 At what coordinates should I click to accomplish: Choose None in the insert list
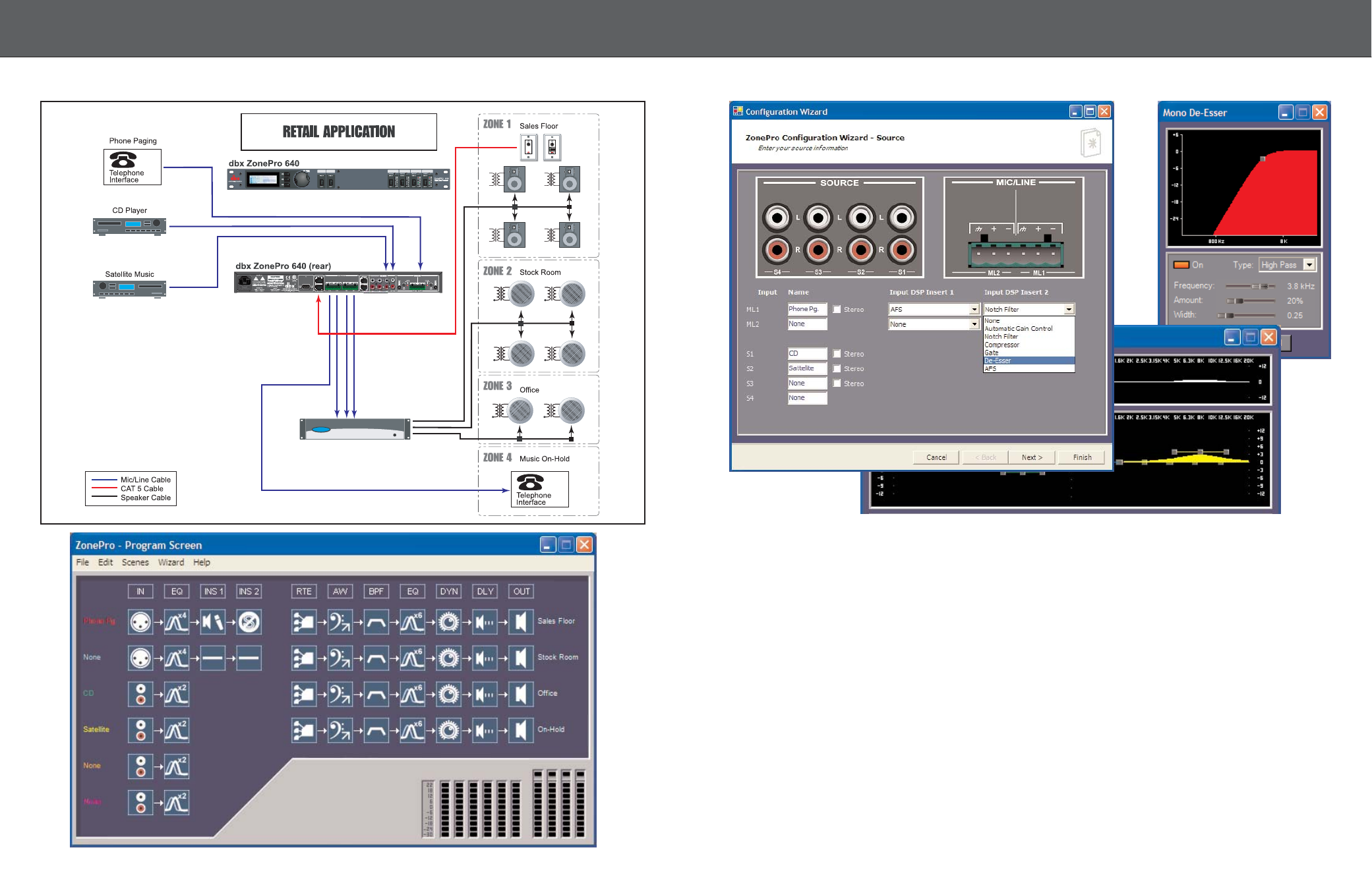[992, 321]
